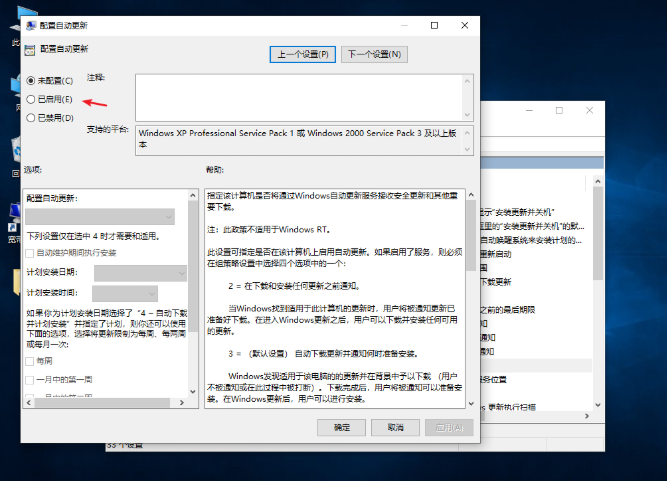Select the 未配置(C) radio button

tap(31, 80)
